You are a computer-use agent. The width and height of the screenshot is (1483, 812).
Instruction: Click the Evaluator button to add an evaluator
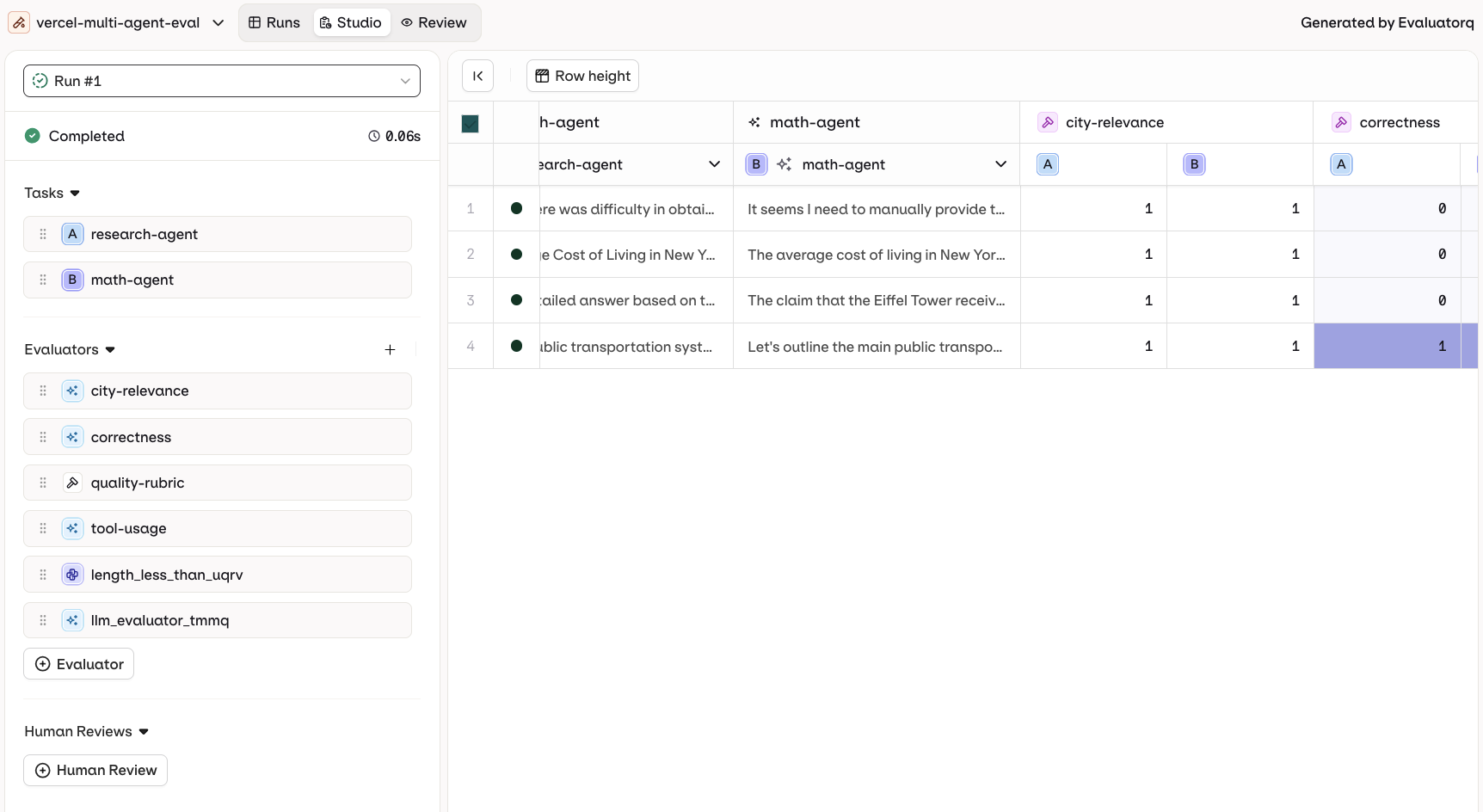78,663
